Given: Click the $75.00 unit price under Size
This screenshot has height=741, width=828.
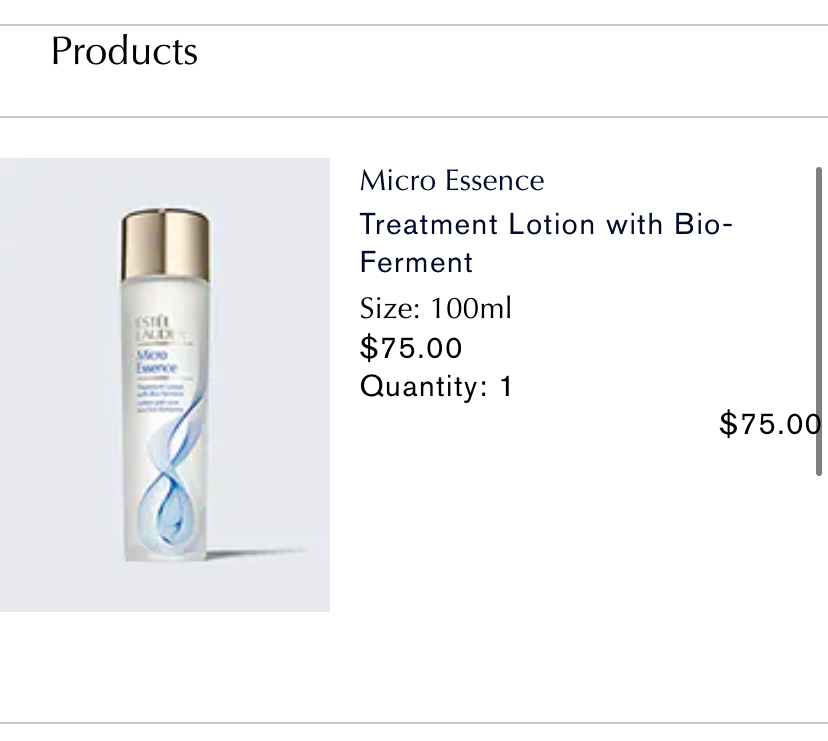Looking at the screenshot, I should click(x=411, y=348).
